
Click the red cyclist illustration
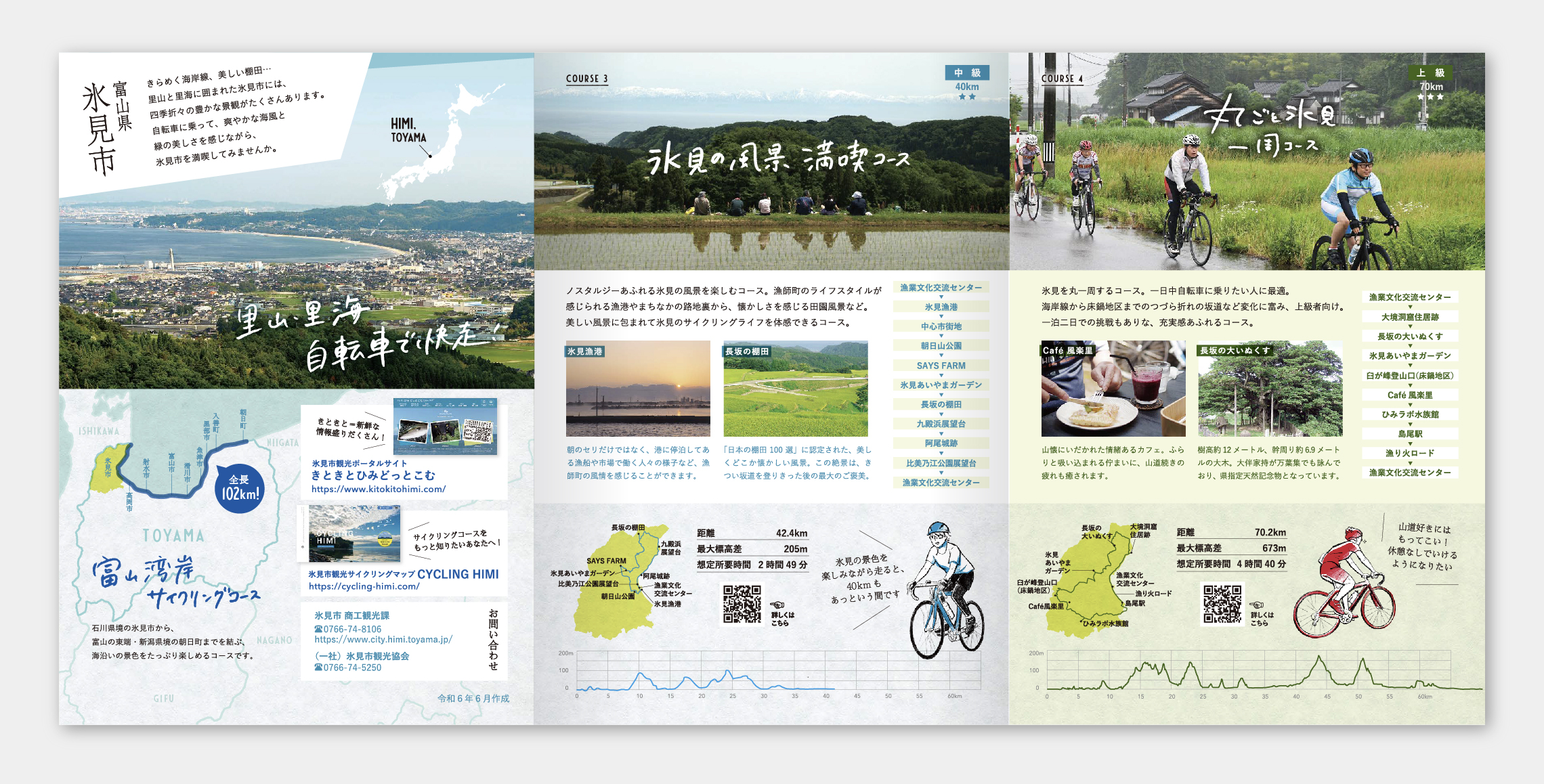[1344, 583]
